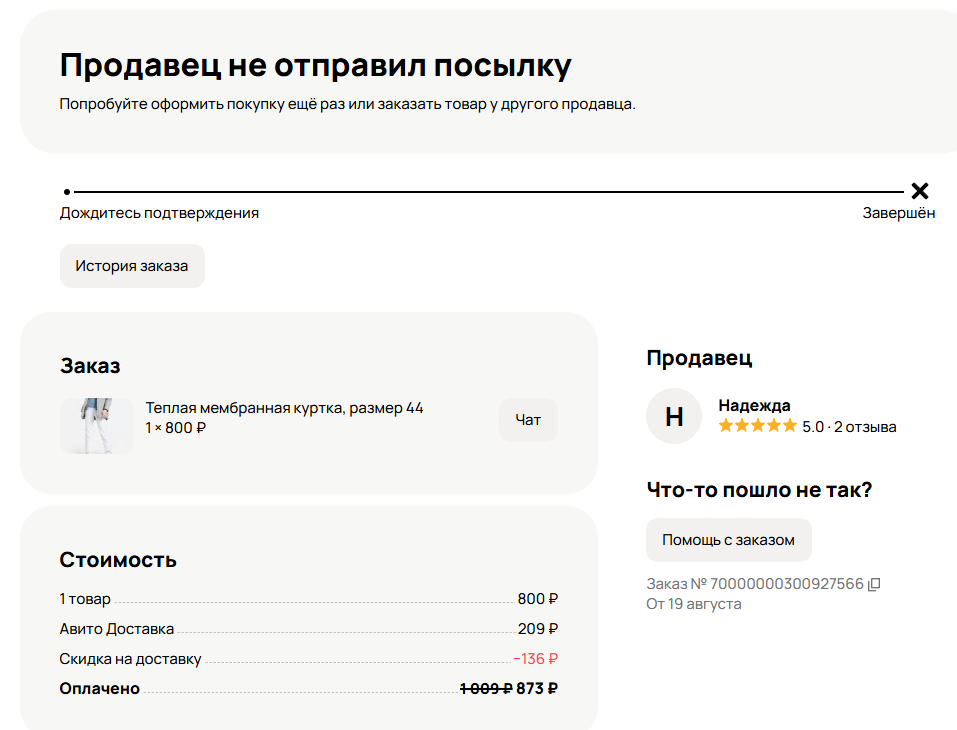The height and width of the screenshot is (730, 957).
Task: Click the Оплачено total amount 873 ₽
Action: [537, 689]
